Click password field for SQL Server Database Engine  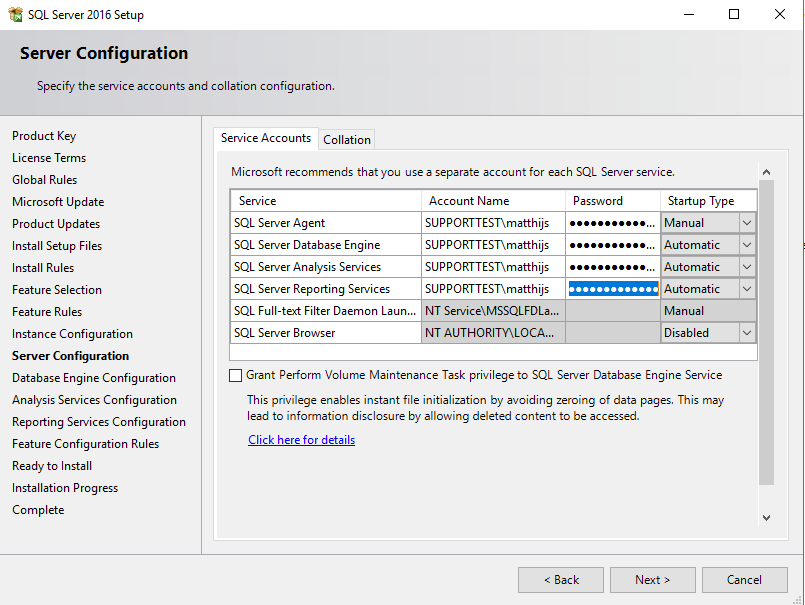click(613, 245)
